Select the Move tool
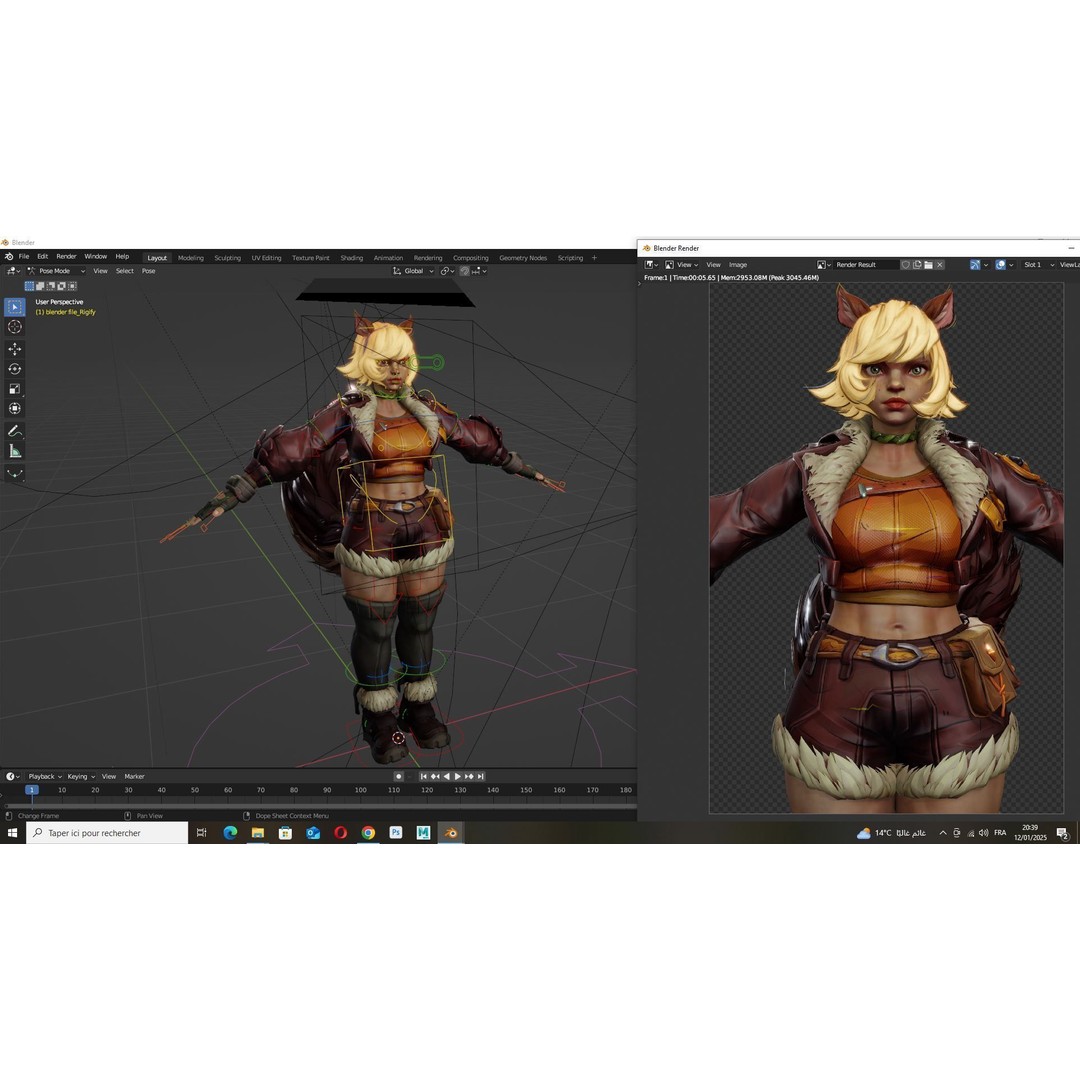The width and height of the screenshot is (1080, 1080). coord(14,349)
